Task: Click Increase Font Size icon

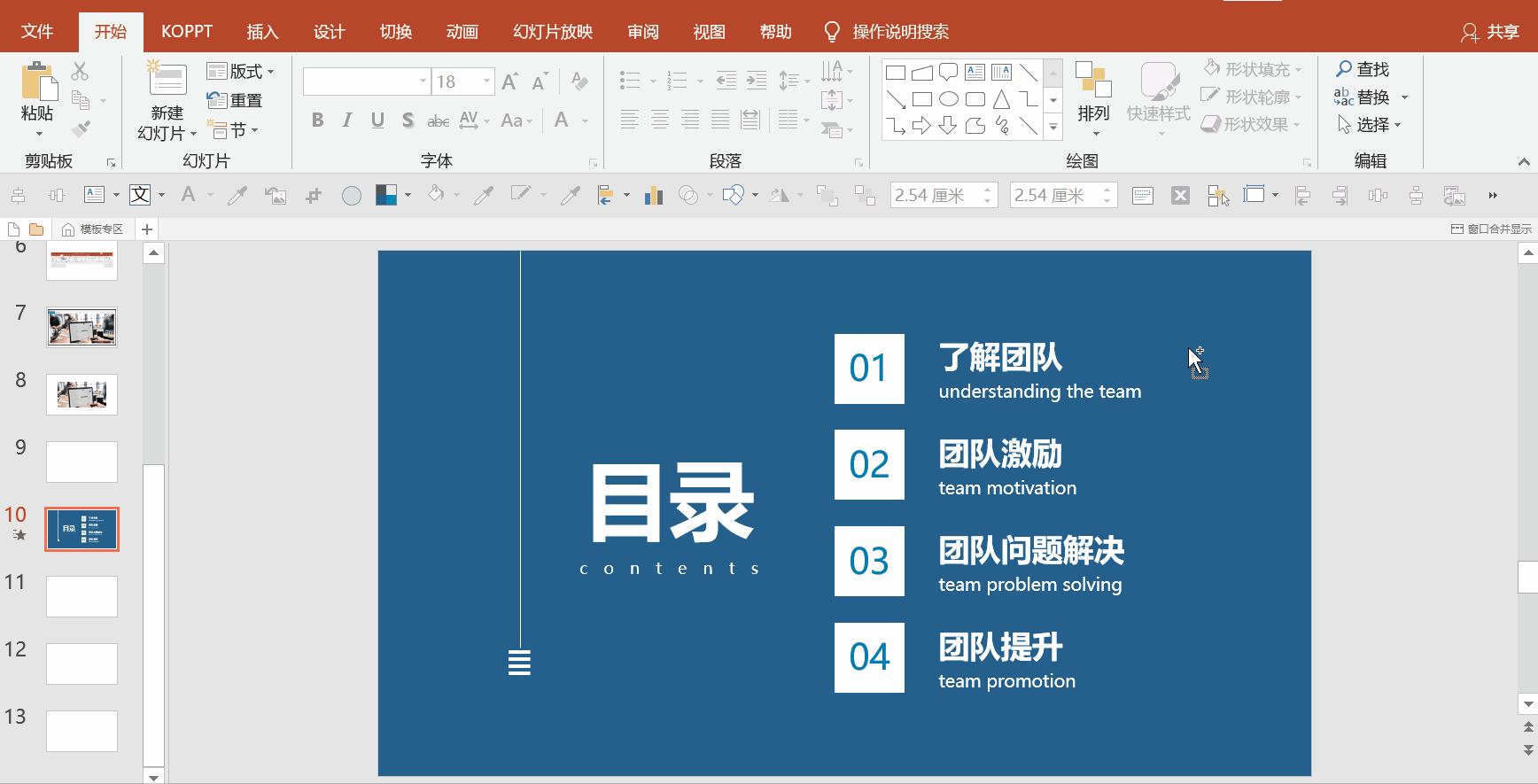Action: (x=509, y=82)
